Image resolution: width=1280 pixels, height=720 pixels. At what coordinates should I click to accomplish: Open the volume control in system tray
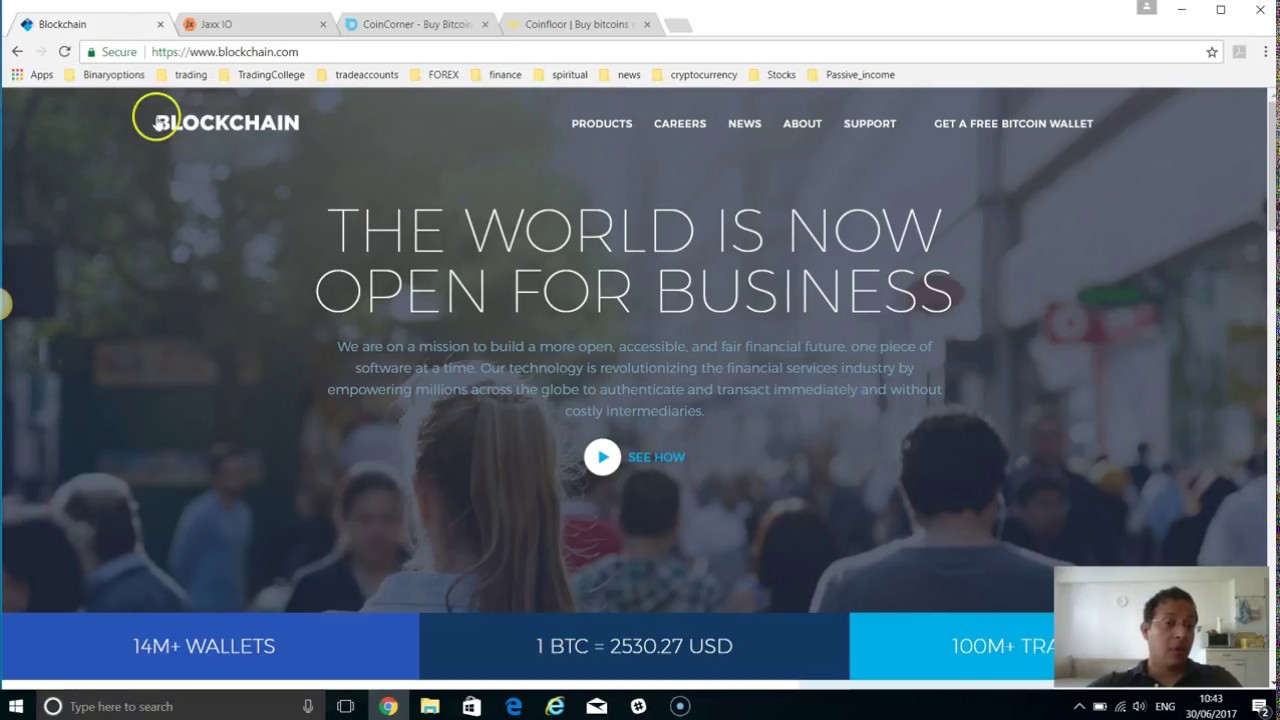point(1139,706)
